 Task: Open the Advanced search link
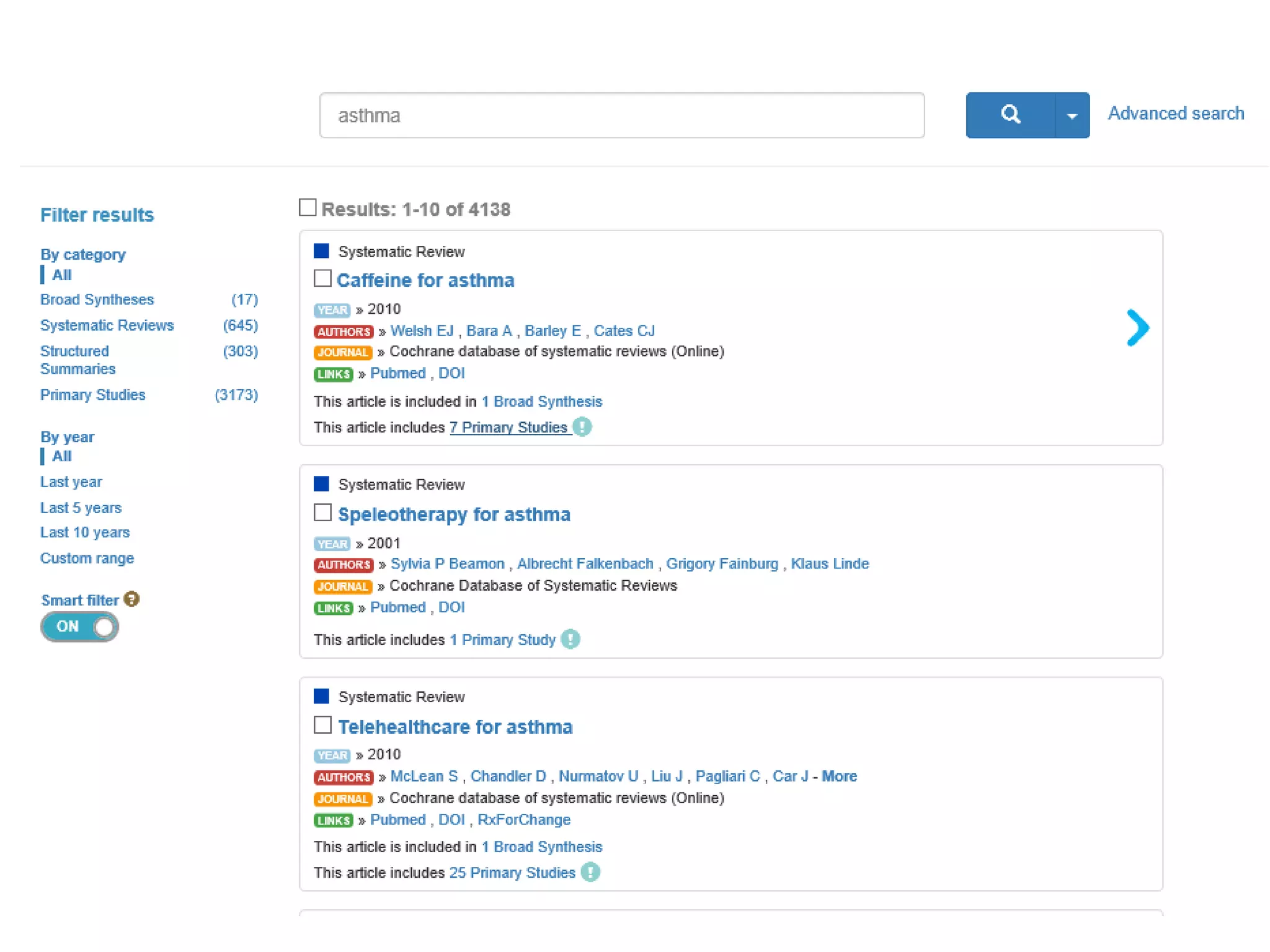pyautogui.click(x=1175, y=113)
